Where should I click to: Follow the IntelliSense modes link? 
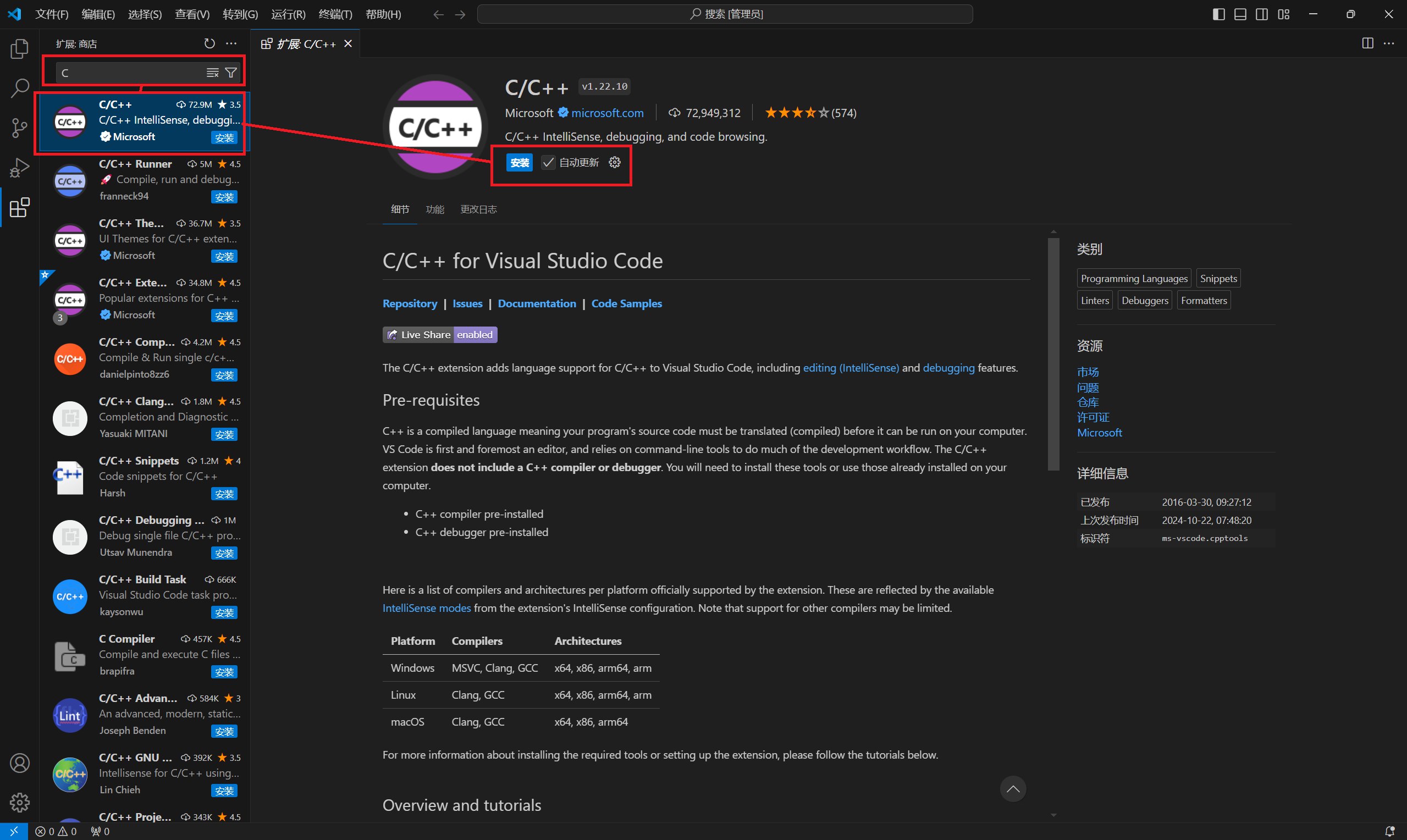pyautogui.click(x=427, y=608)
